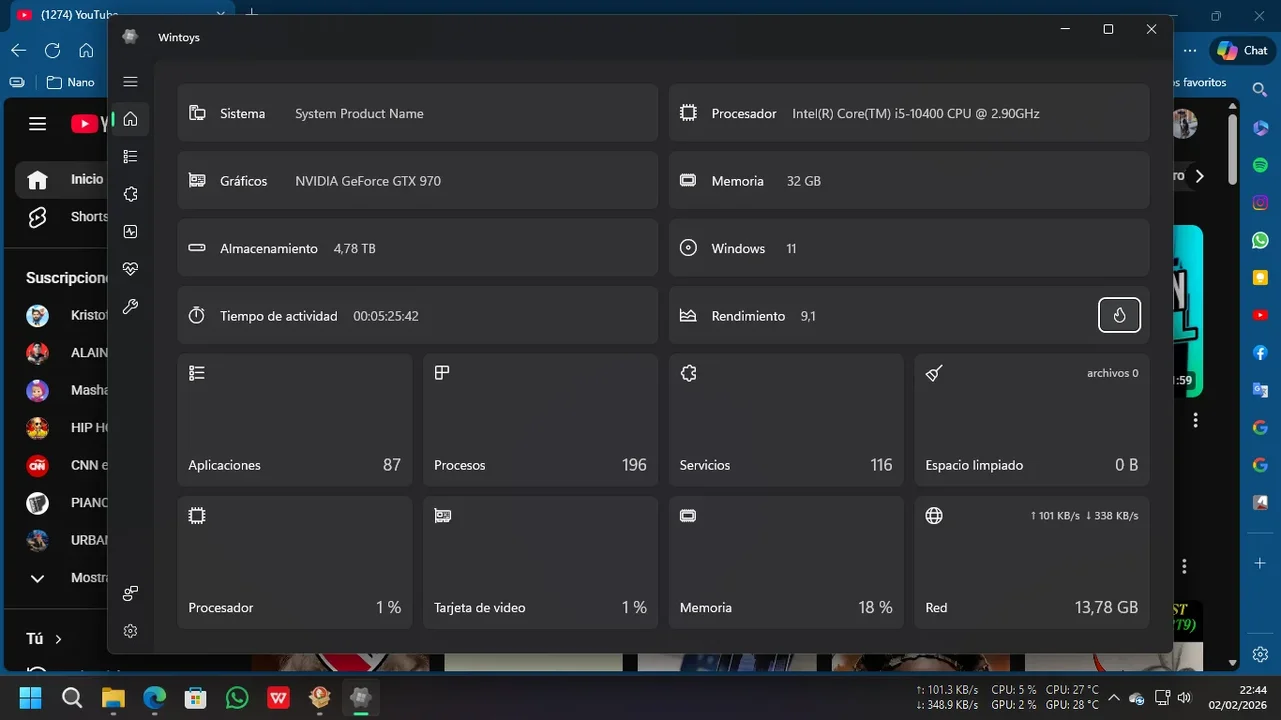Open Edge's three-dot settings menu
Image resolution: width=1281 pixels, height=720 pixels.
coord(1189,51)
